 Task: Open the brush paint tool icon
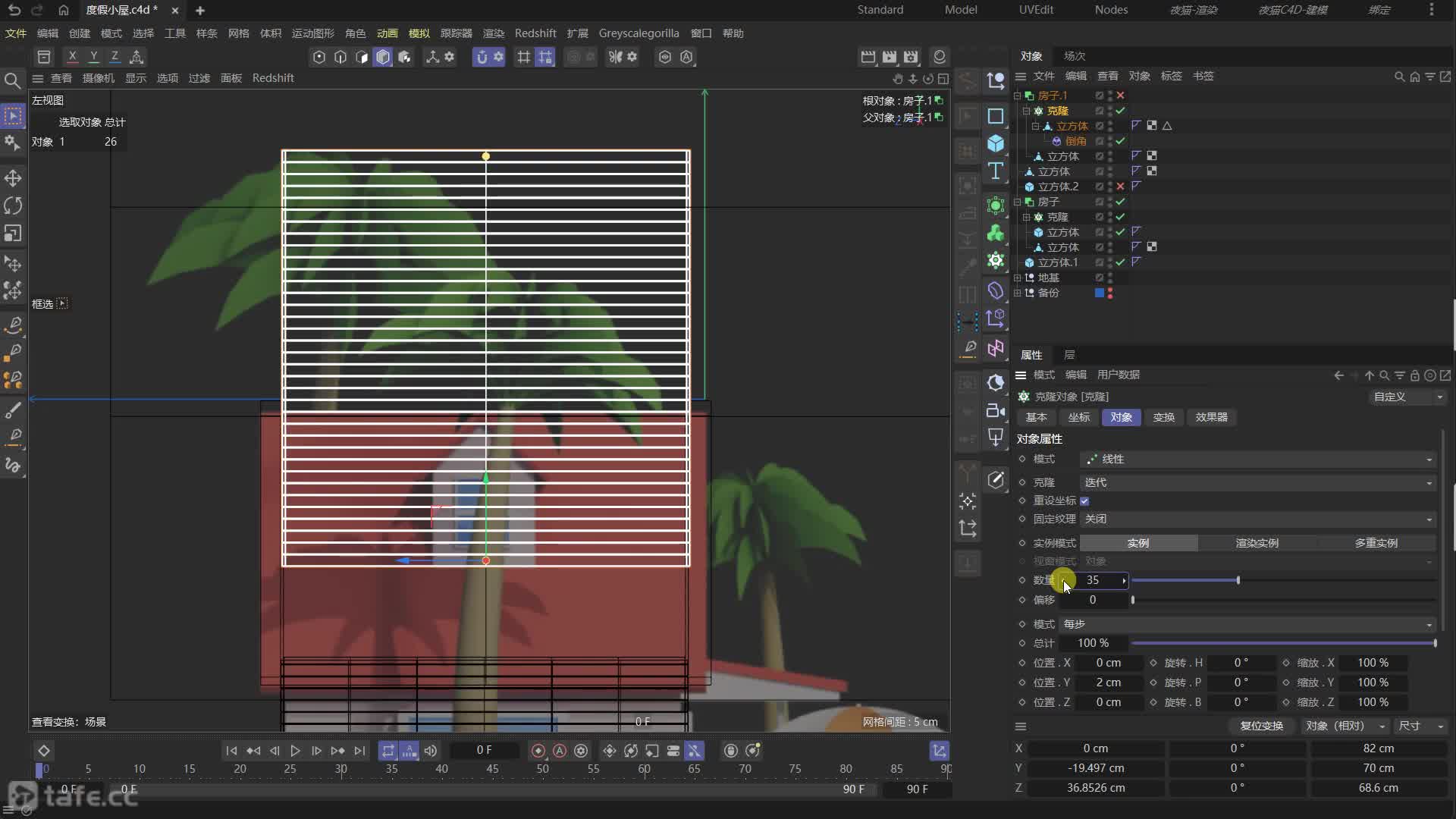pos(13,411)
